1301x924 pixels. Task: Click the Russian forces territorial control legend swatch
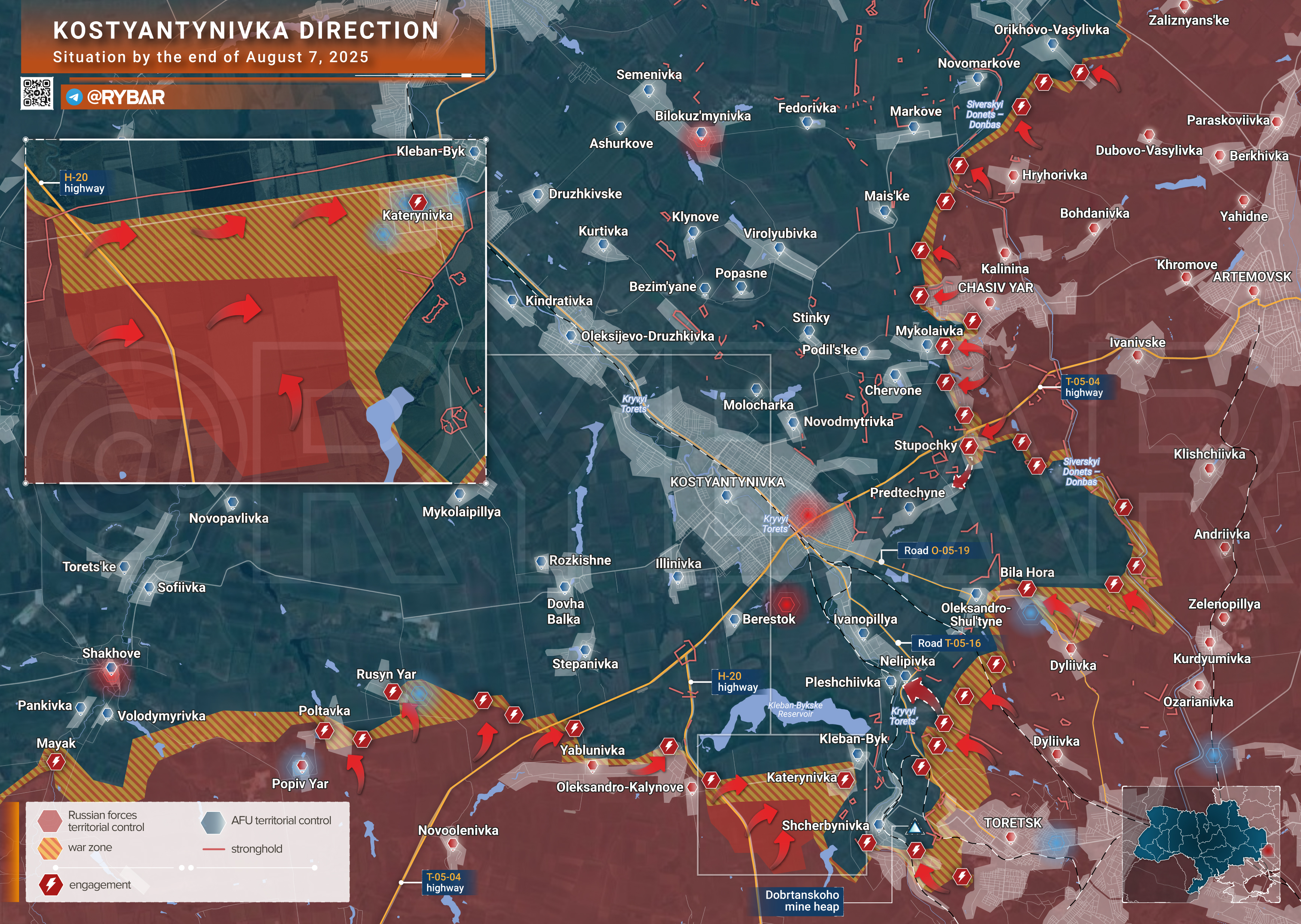(49, 820)
